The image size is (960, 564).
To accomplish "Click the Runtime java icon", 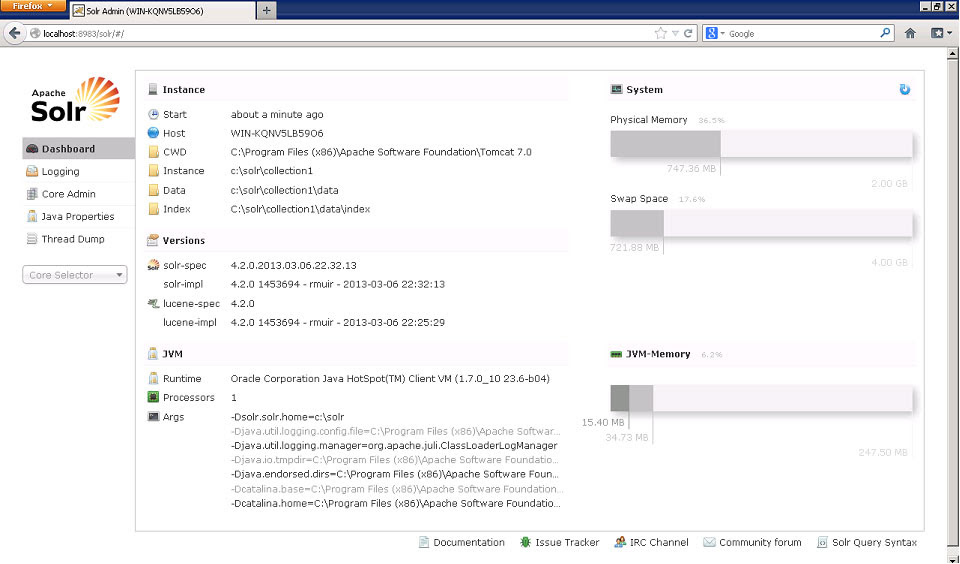I will pos(153,378).
